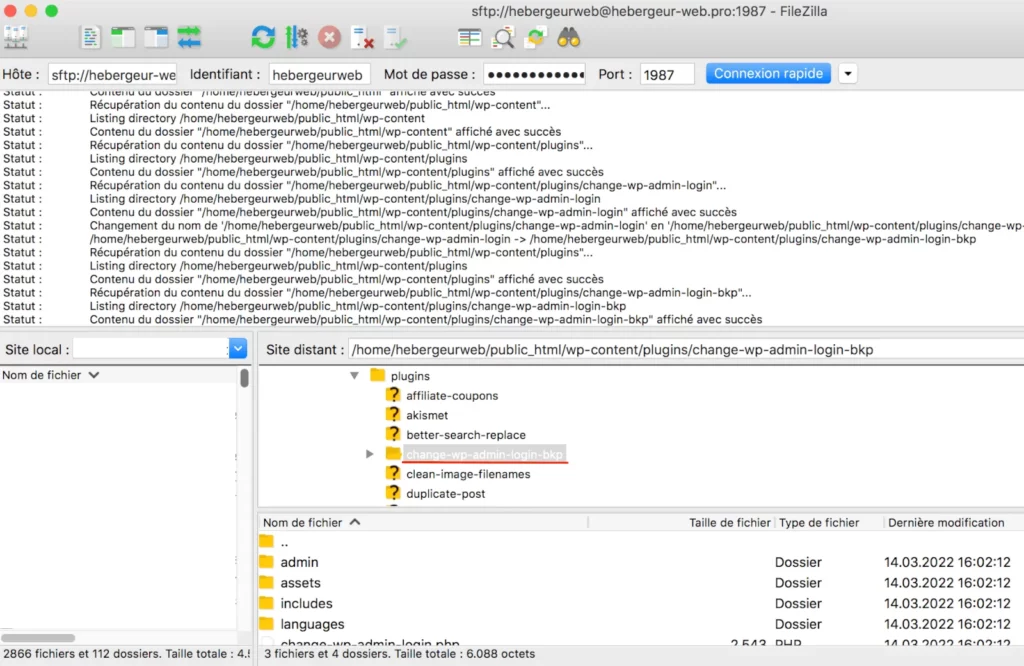Toggle message log display icon
The image size is (1024, 666).
click(91, 38)
